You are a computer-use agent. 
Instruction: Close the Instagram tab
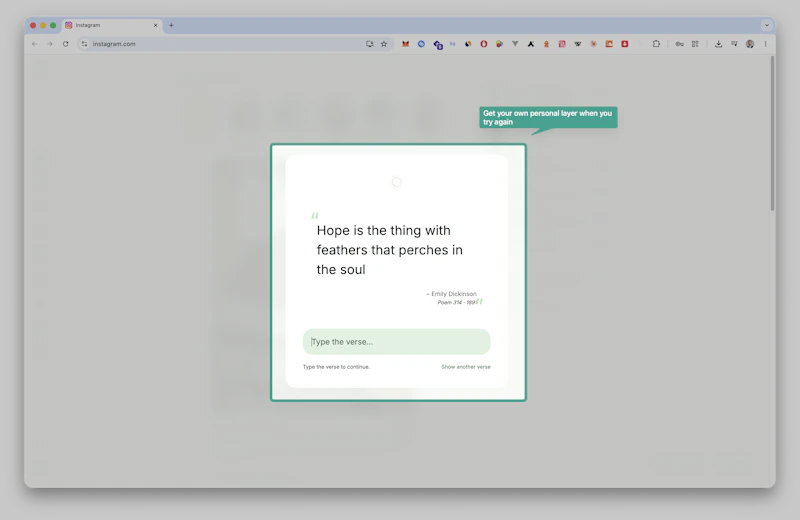[156, 25]
